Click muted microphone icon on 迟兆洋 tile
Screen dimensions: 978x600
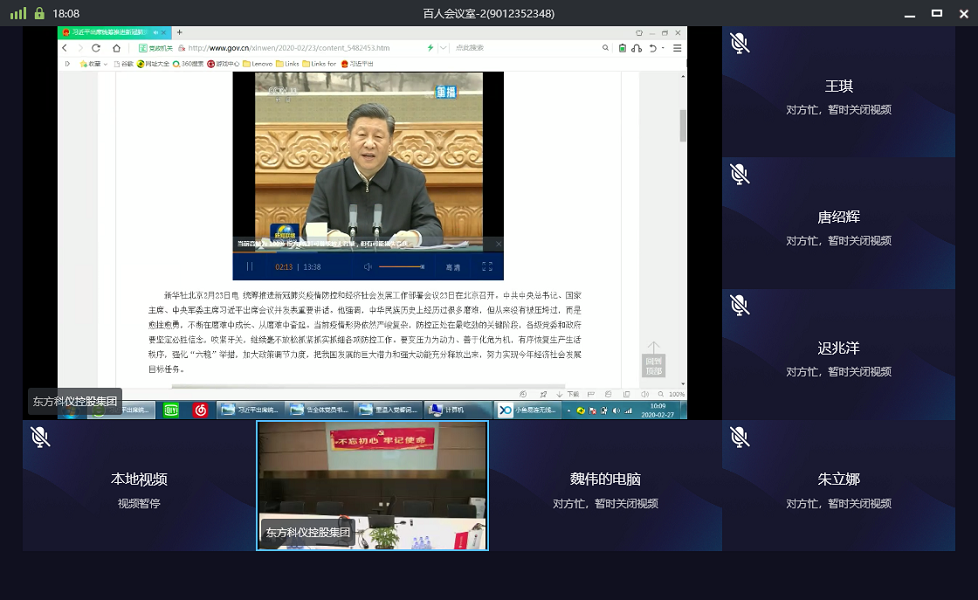coord(739,305)
